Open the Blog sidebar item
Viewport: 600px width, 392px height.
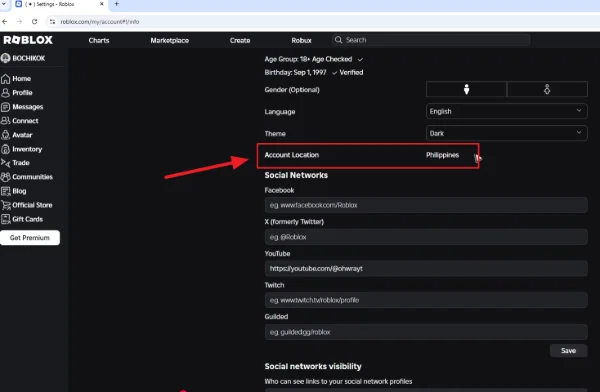point(14,191)
